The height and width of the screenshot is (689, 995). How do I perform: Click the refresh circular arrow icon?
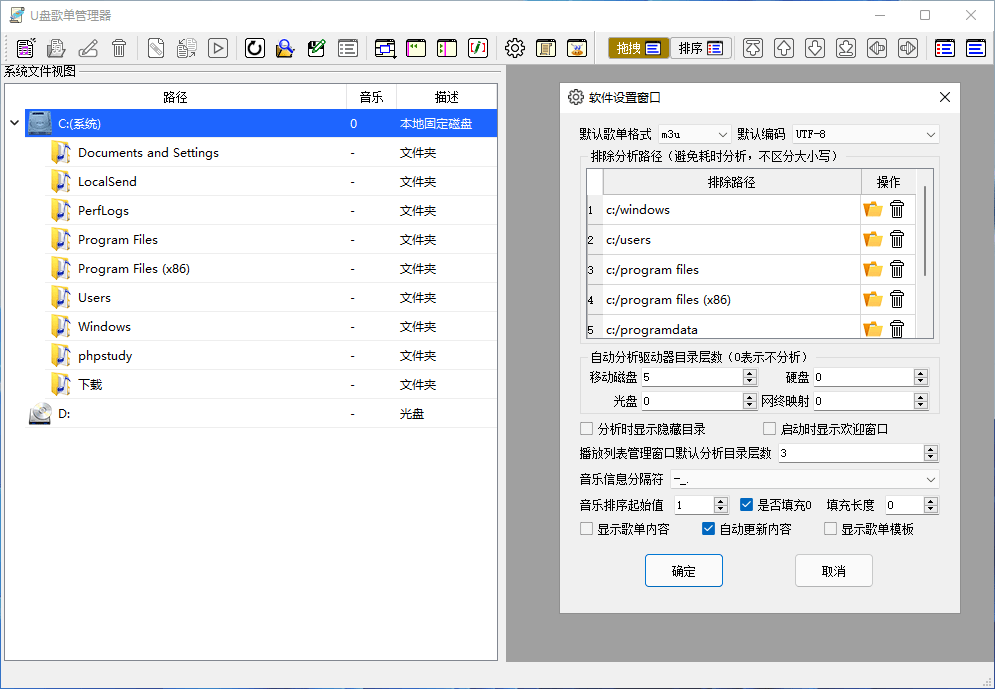click(255, 48)
